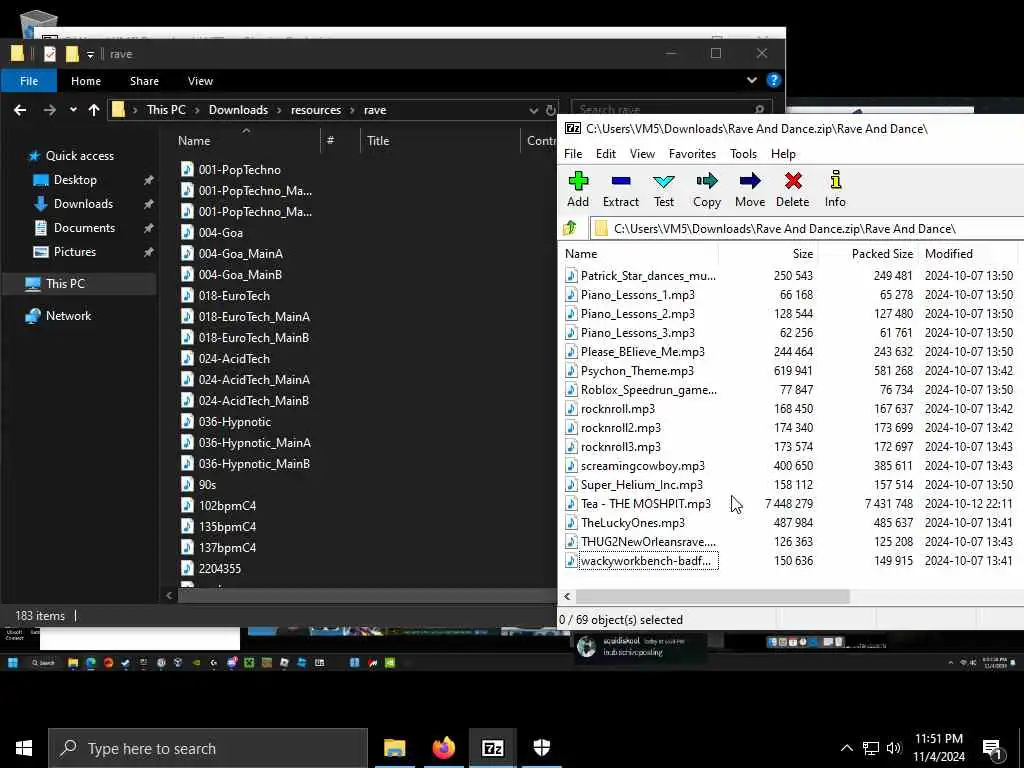
Task: Sort 7-Zip list by Size column
Action: 768,254
